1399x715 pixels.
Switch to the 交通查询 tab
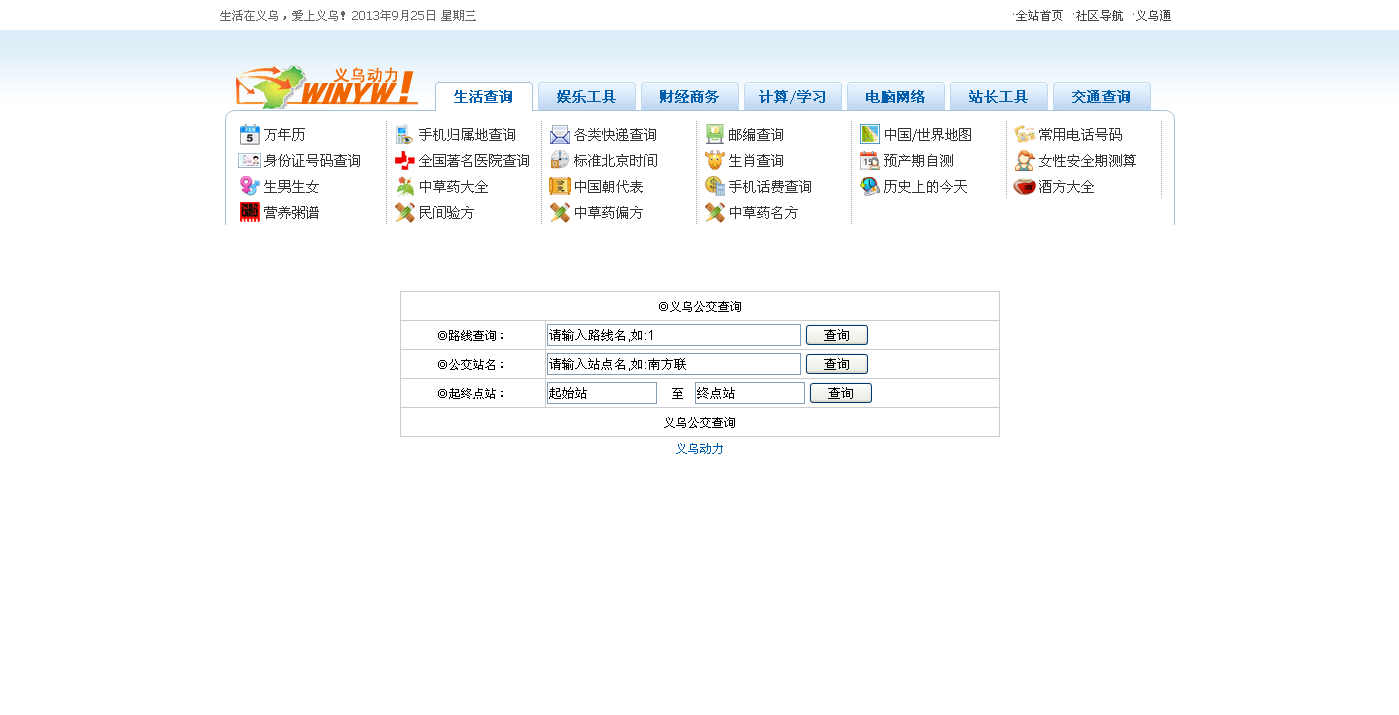pos(1101,97)
